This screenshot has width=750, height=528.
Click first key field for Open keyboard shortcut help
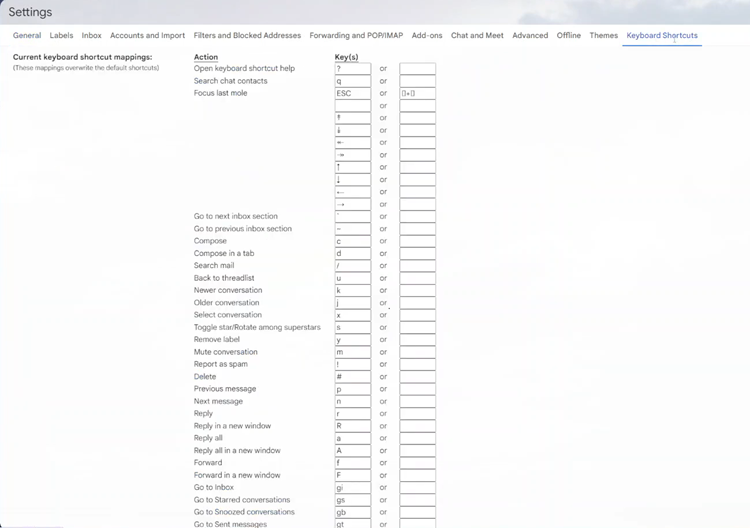(x=352, y=69)
